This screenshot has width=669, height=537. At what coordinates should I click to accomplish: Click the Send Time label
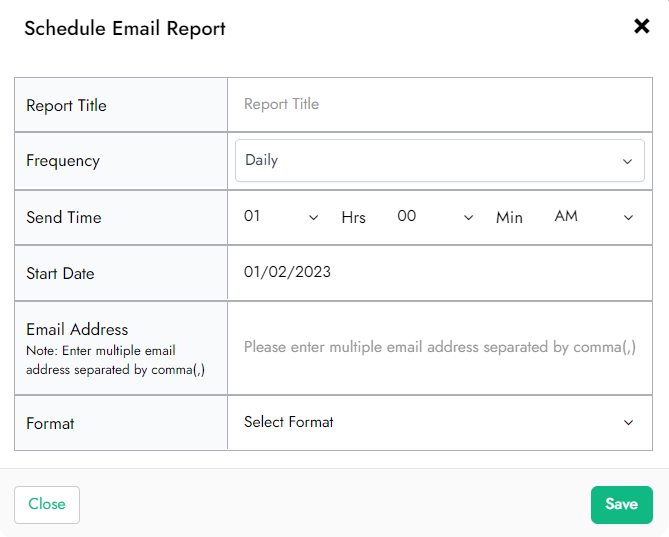point(64,217)
